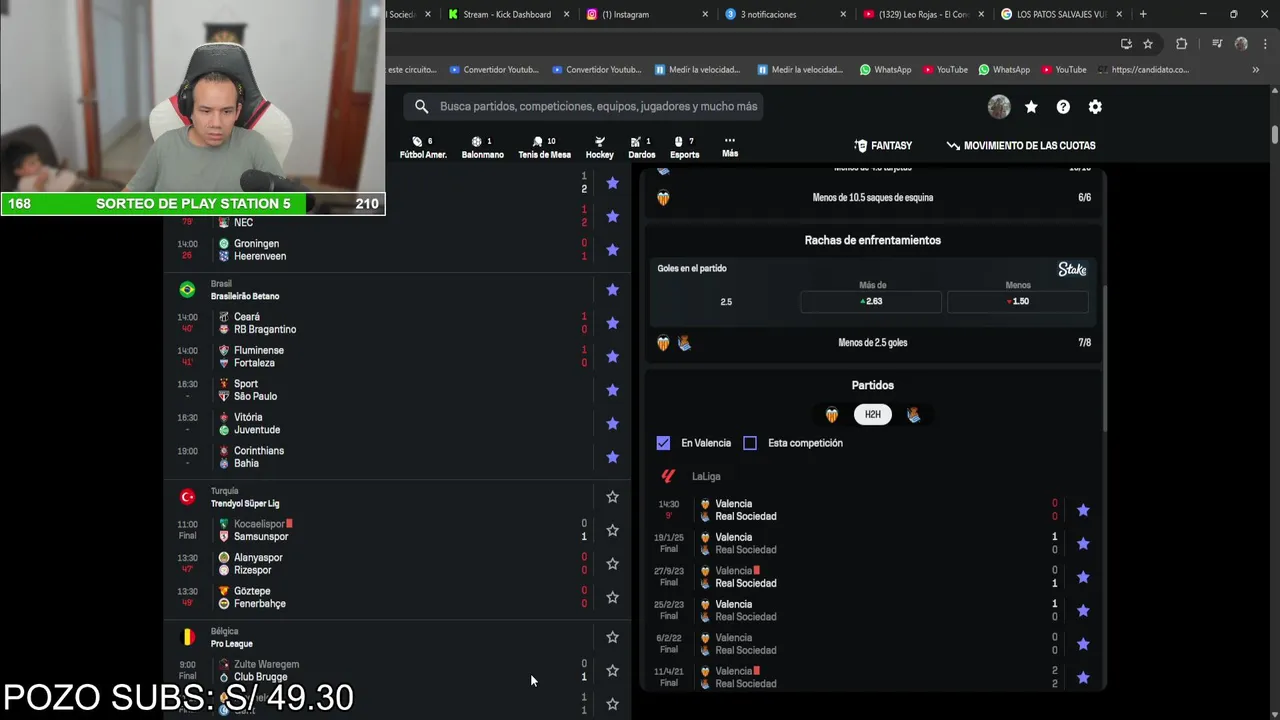Image resolution: width=1280 pixels, height=720 pixels.
Task: Click the search magnifier icon
Action: coord(421,106)
